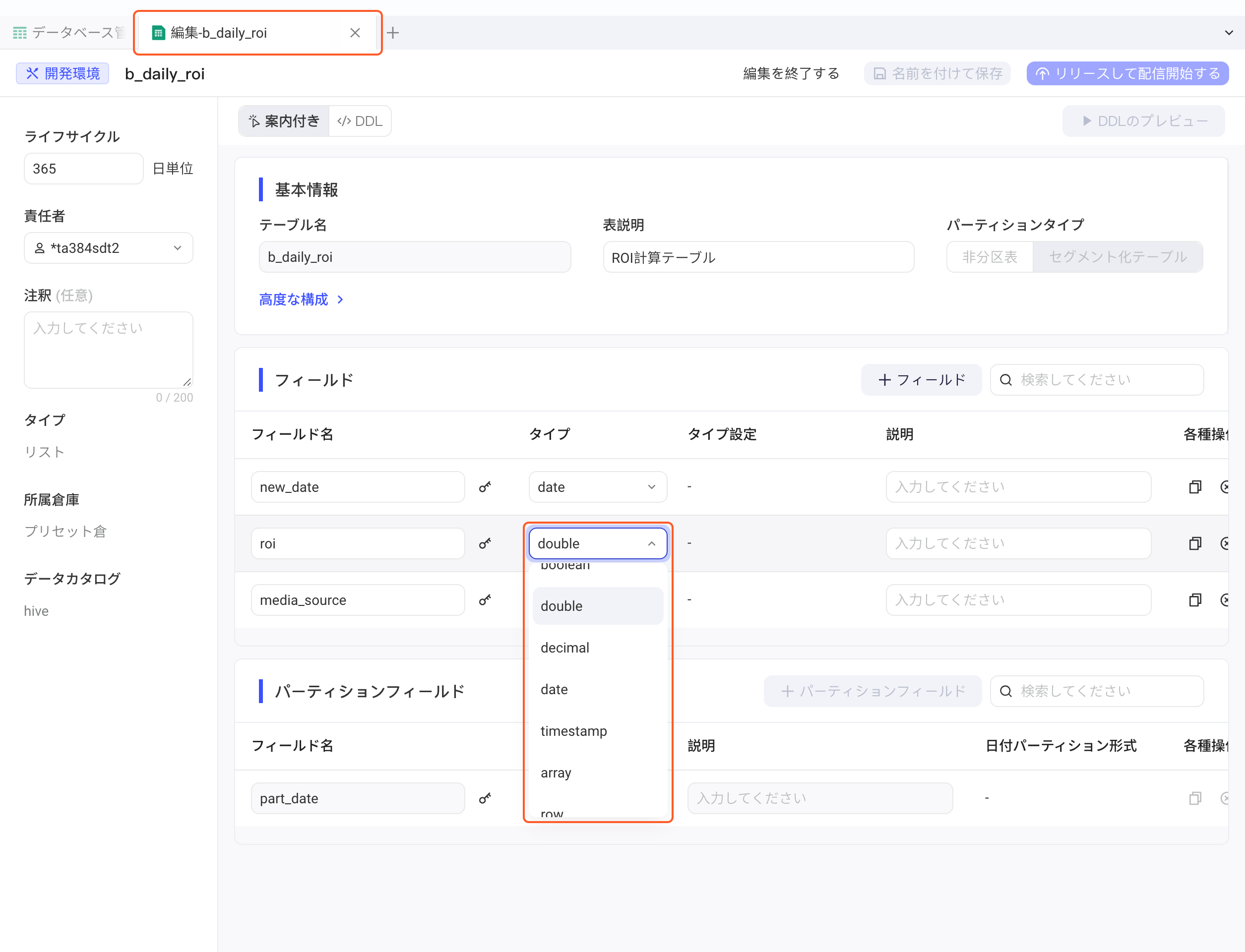The width and height of the screenshot is (1245, 952).
Task: Switch to データベース管理 tab
Action: pos(68,33)
